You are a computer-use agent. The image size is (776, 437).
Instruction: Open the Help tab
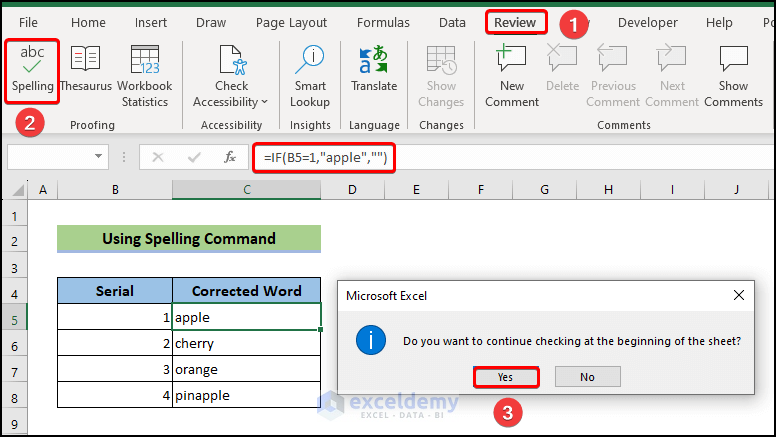(719, 23)
